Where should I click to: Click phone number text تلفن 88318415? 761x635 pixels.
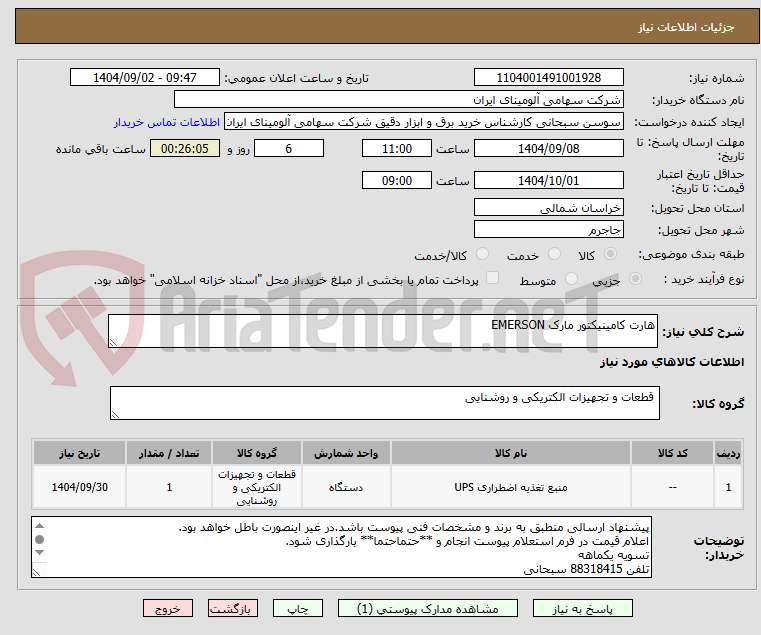[x=610, y=569]
